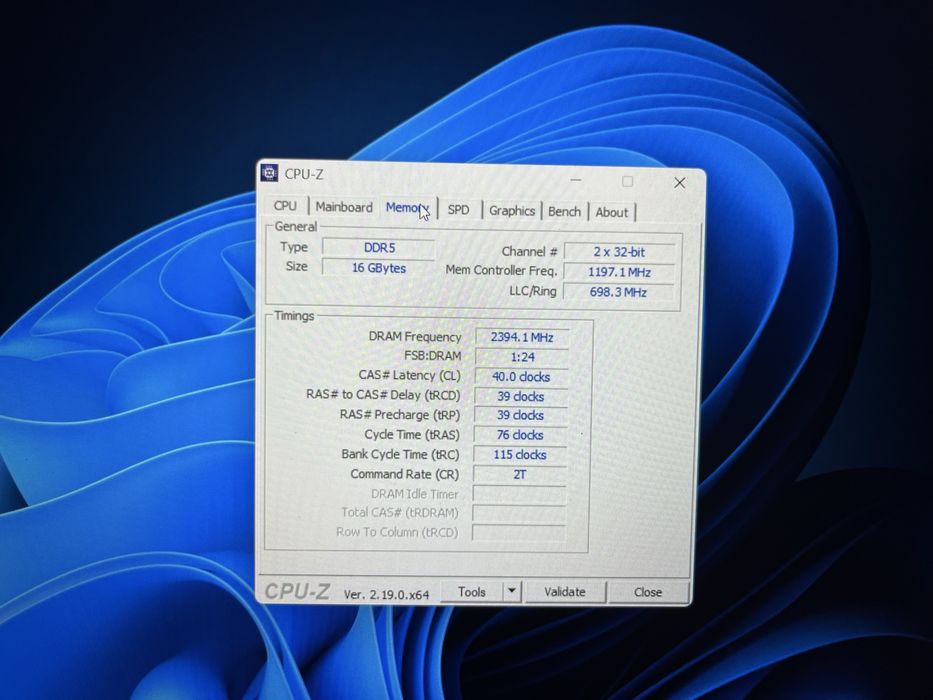Click the empty Row To Column field
933x700 pixels.
(518, 532)
